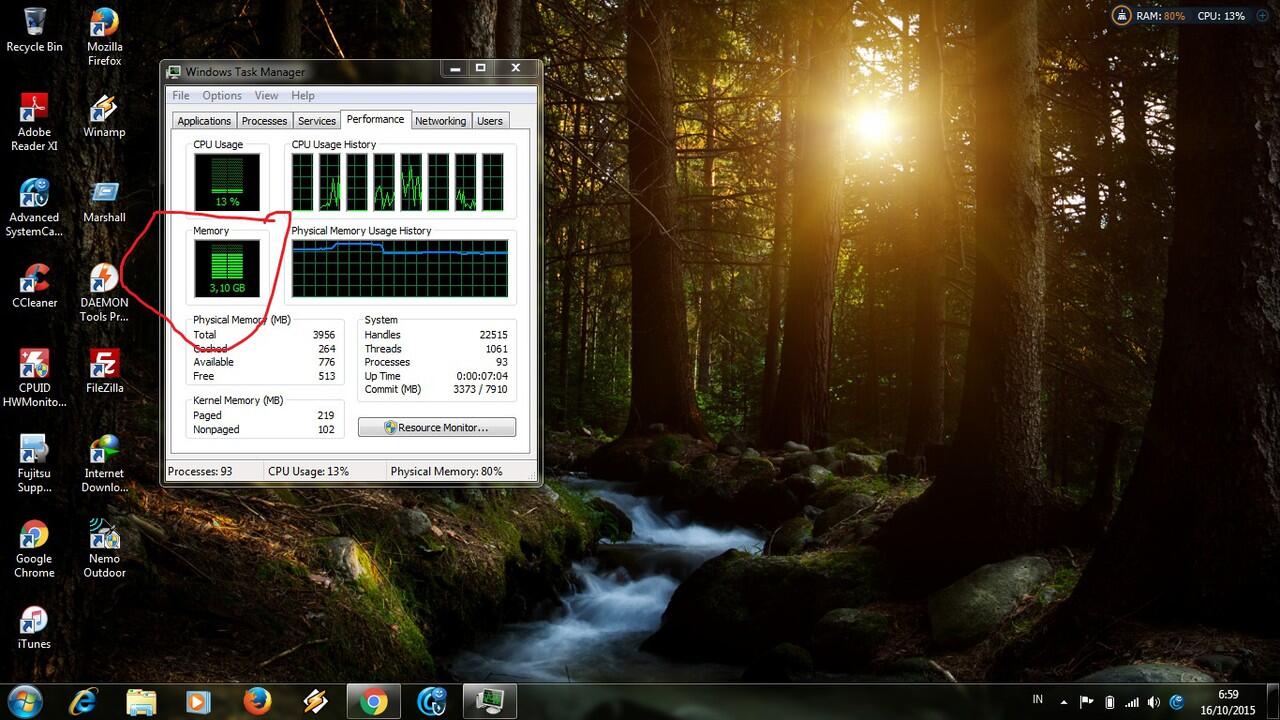Select the Winamp desktop icon
The image size is (1280, 720).
click(x=104, y=116)
